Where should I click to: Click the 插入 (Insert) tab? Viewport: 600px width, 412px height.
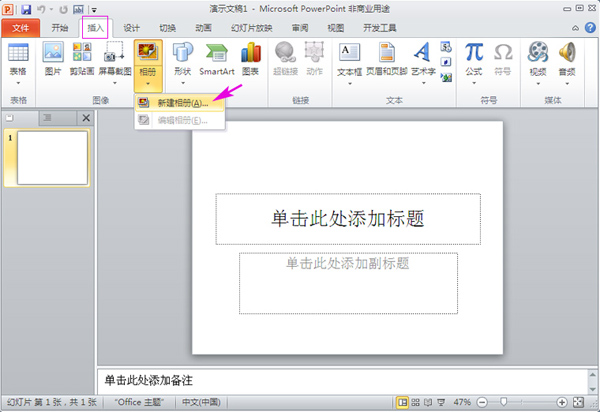pyautogui.click(x=95, y=28)
